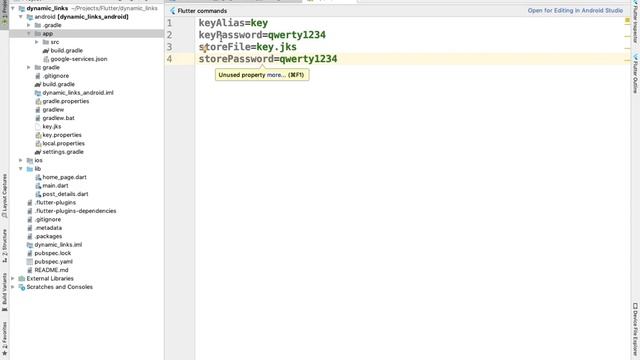Image resolution: width=640 pixels, height=360 pixels.
Task: Open README.md file
Action: pos(51,270)
